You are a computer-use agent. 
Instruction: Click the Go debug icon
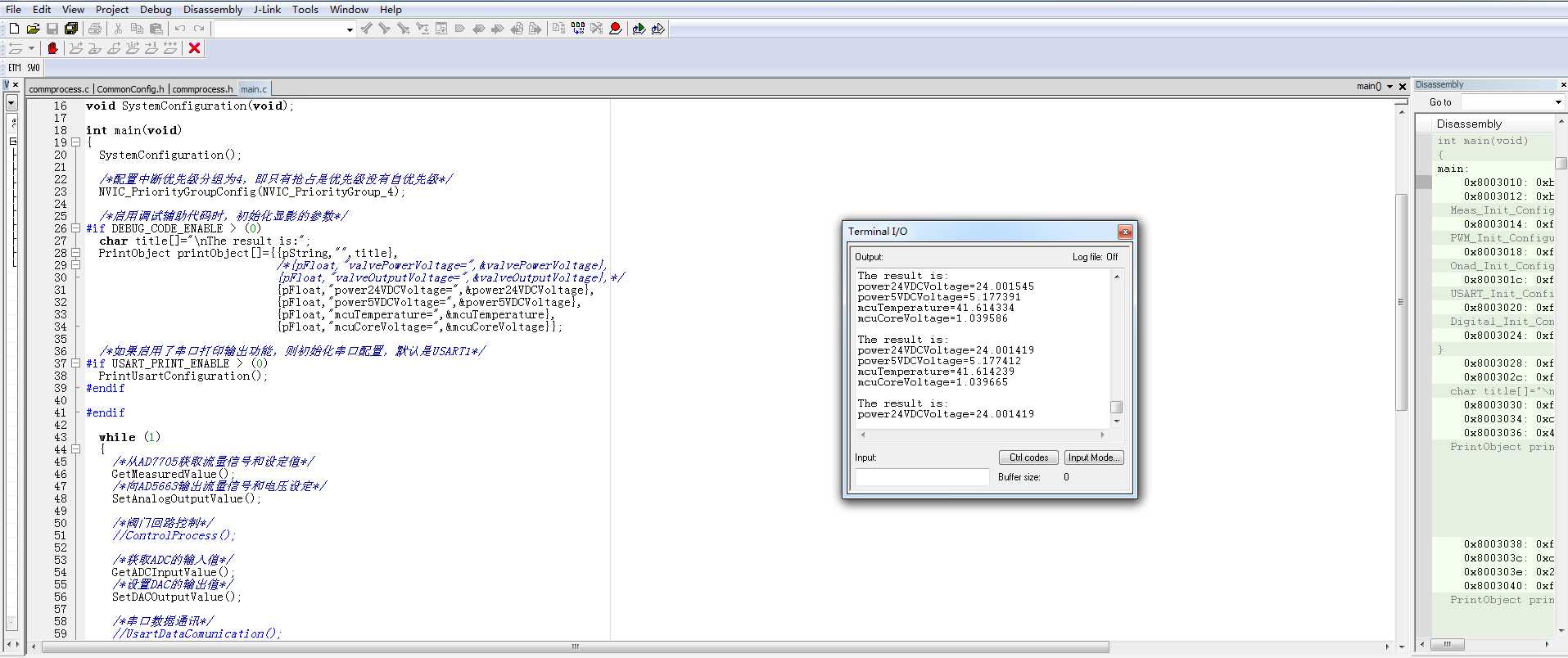[x=170, y=48]
